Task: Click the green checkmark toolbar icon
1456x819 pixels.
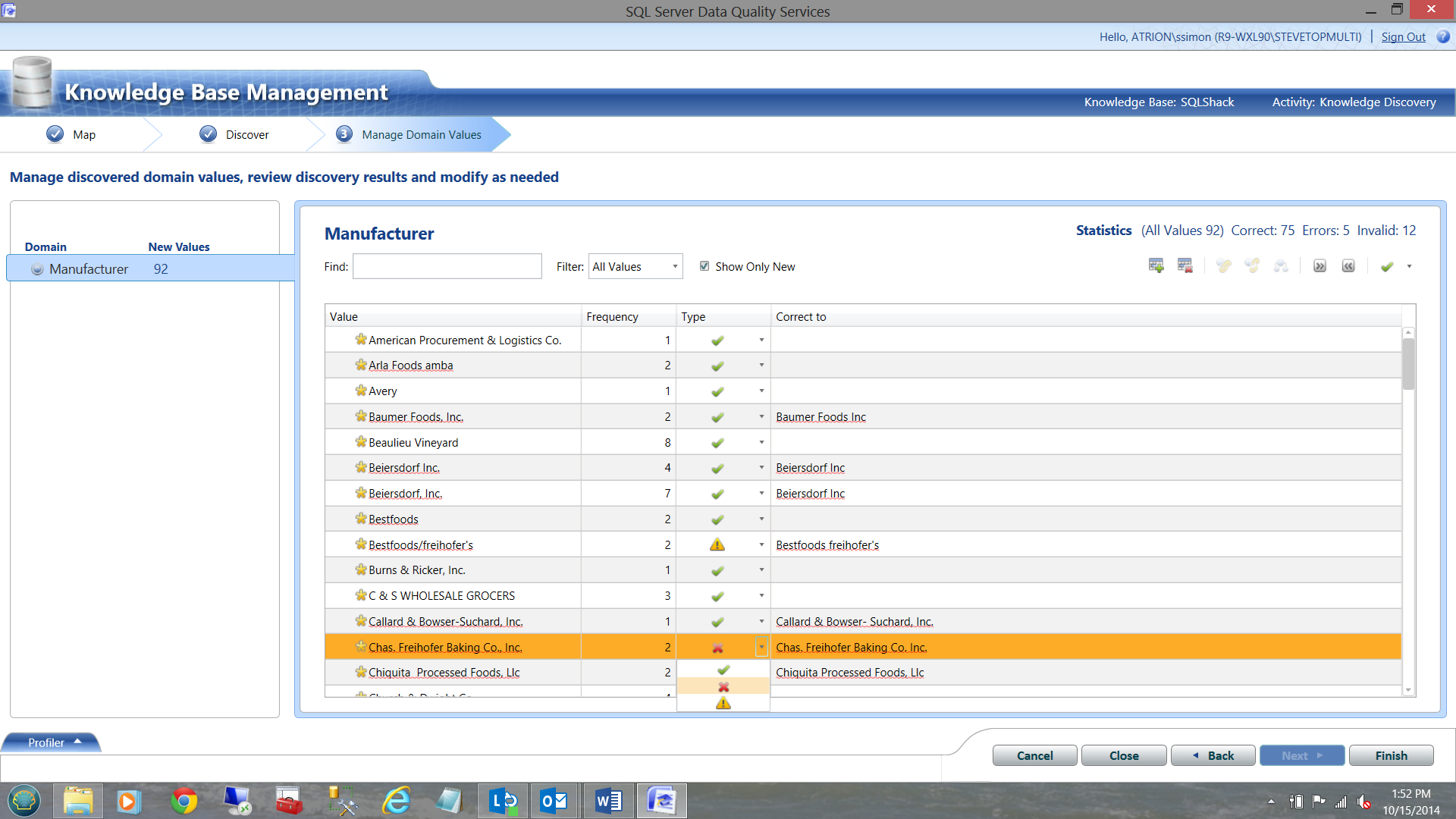Action: 1387,266
